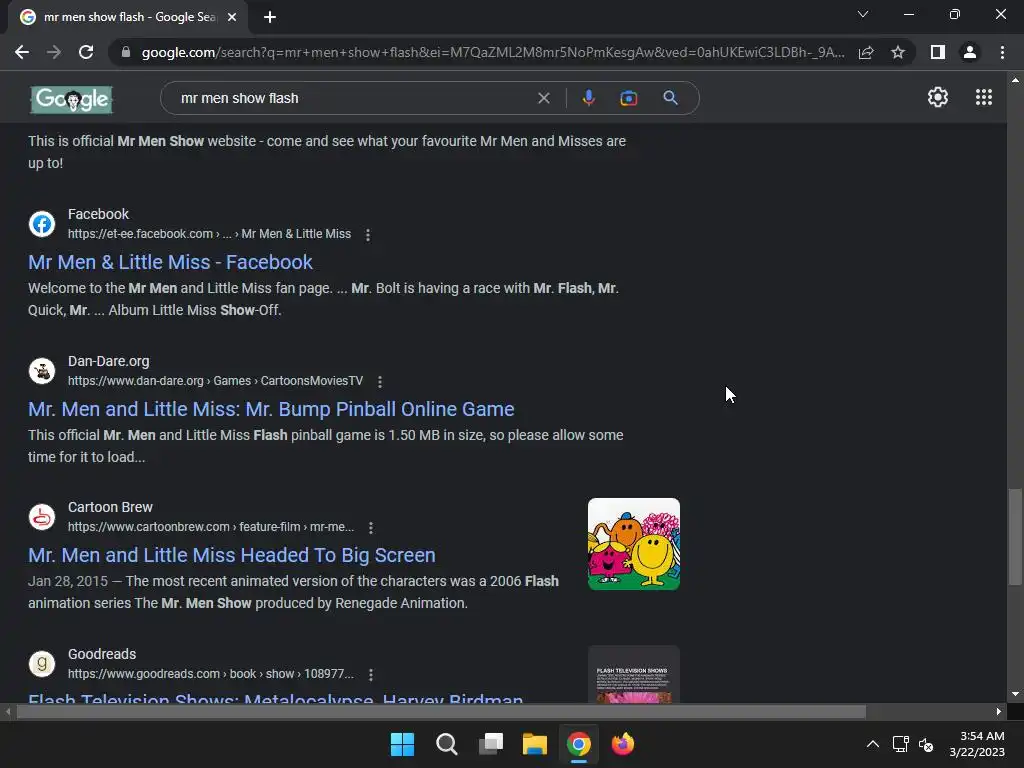The width and height of the screenshot is (1024, 768).
Task: Open Google quick settings gear
Action: coord(938,97)
